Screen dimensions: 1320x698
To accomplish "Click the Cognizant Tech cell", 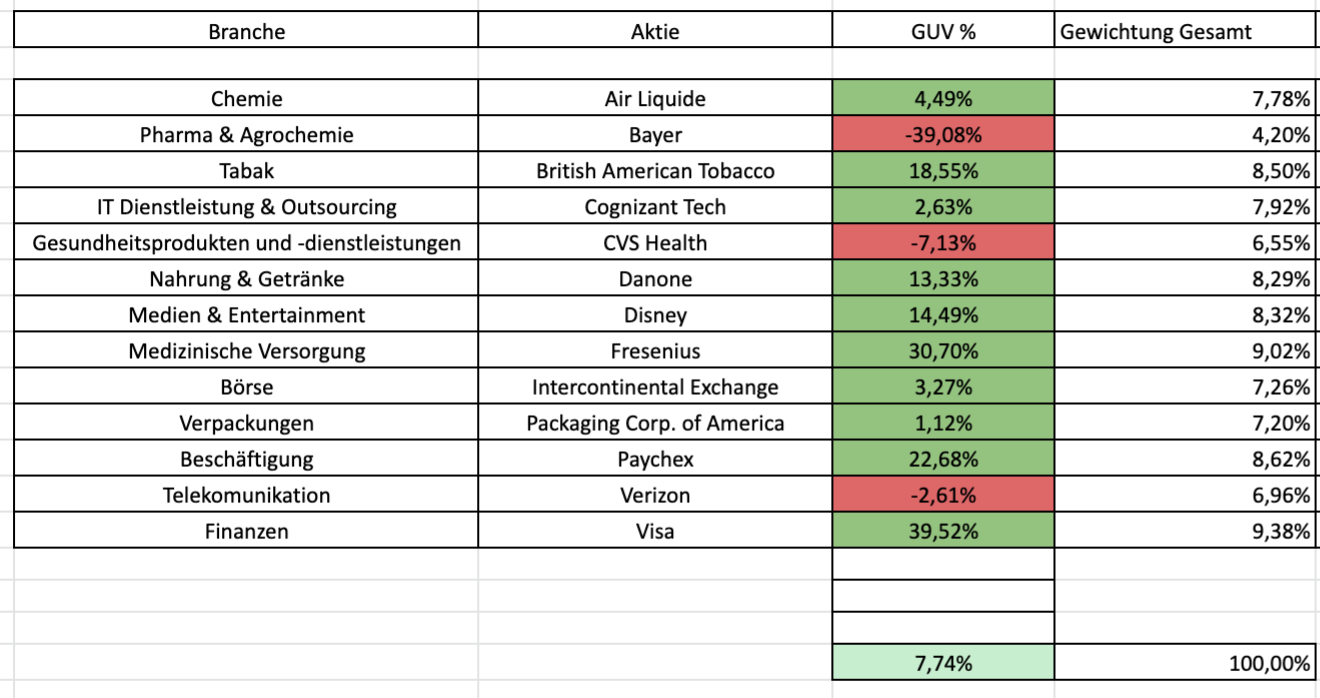I will tap(655, 207).
